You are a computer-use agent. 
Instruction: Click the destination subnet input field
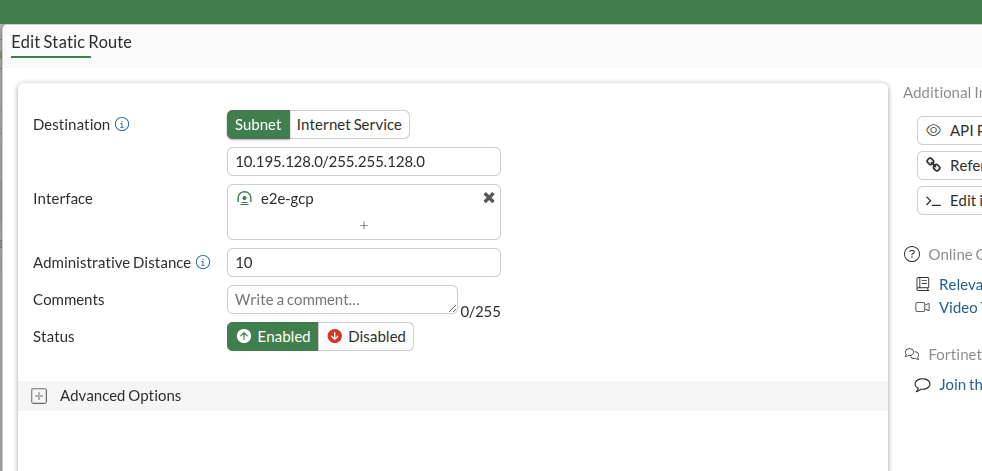[x=364, y=162]
